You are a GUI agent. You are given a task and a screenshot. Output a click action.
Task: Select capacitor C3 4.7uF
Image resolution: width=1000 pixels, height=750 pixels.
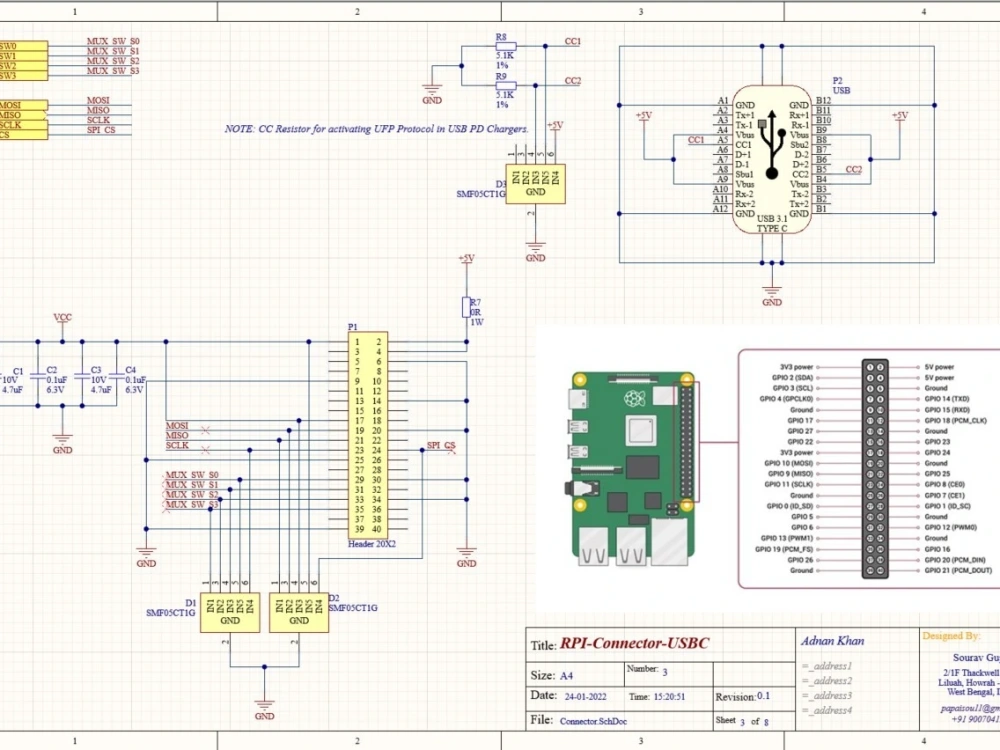click(82, 378)
